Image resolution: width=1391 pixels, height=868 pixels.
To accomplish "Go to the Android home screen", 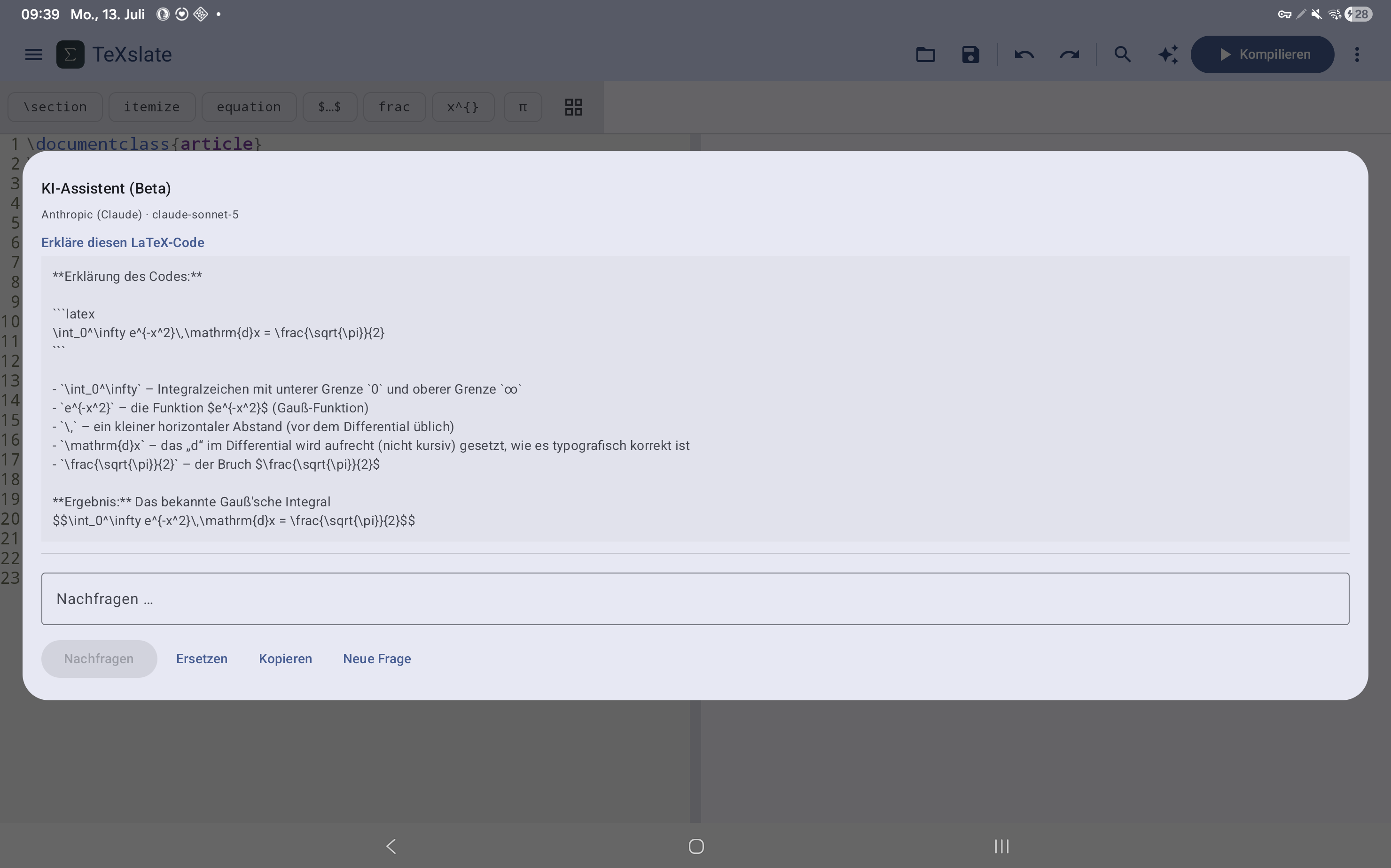I will click(696, 846).
